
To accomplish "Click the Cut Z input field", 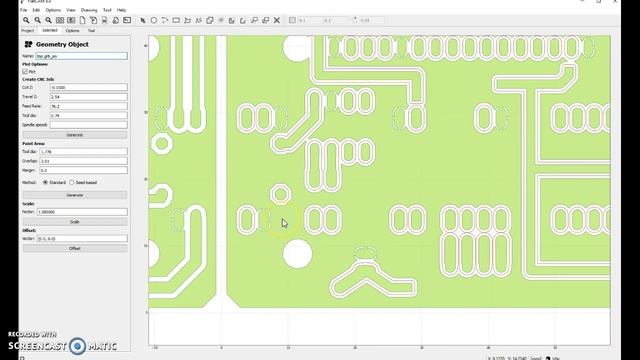I will [x=89, y=87].
